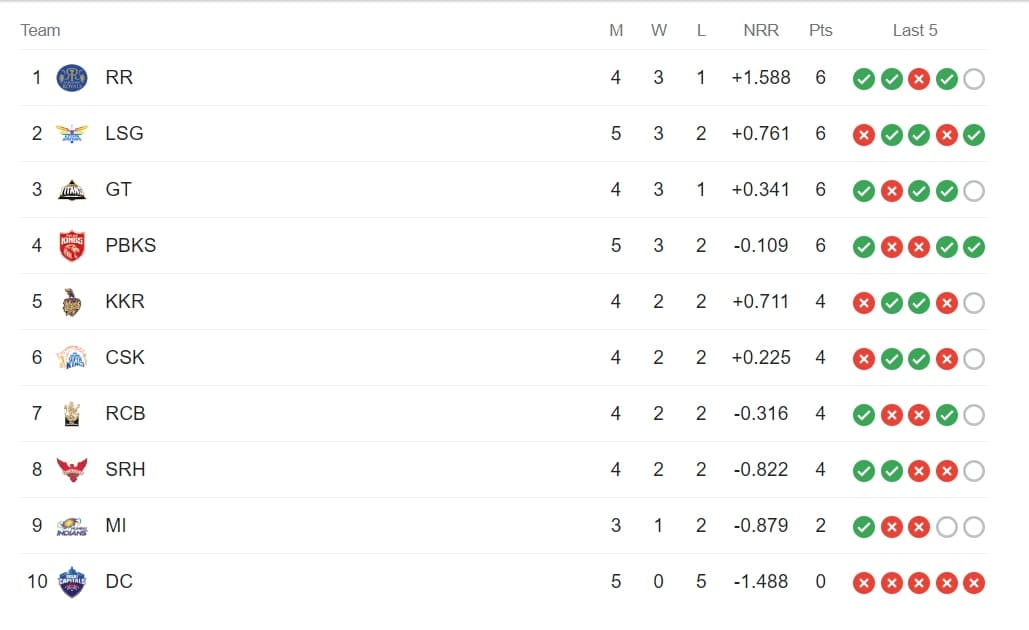This screenshot has width=1029, height=630.
Task: Click RR's red loss indicator
Action: tap(919, 79)
